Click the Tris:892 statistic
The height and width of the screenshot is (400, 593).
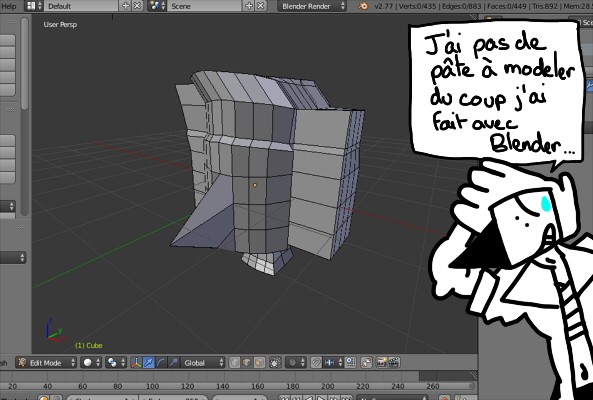[545, 6]
